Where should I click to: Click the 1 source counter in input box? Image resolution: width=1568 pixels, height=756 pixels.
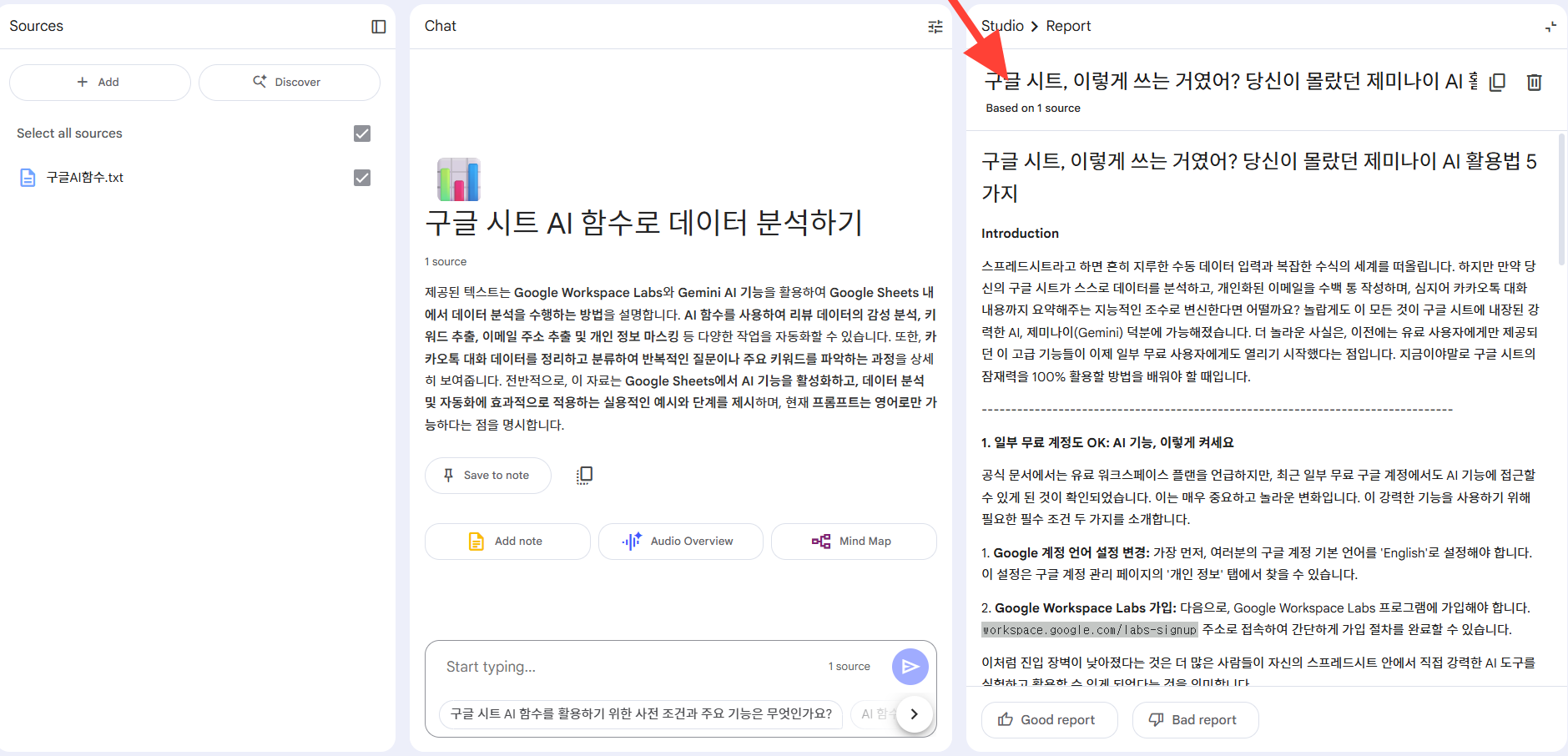tap(849, 667)
